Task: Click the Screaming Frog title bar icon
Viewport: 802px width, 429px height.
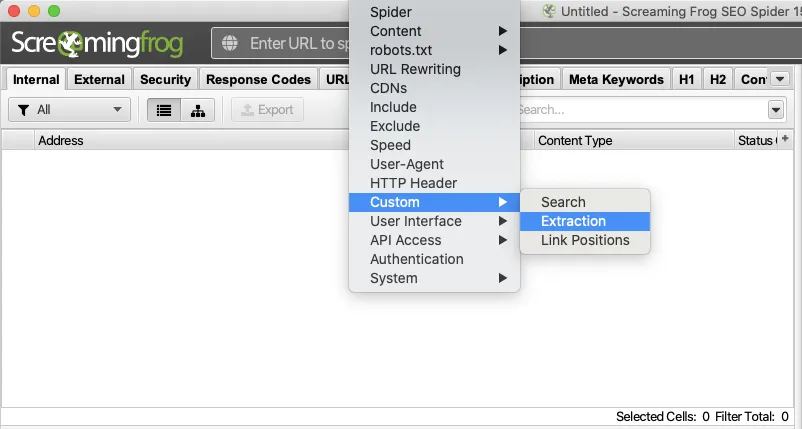Action: point(549,11)
